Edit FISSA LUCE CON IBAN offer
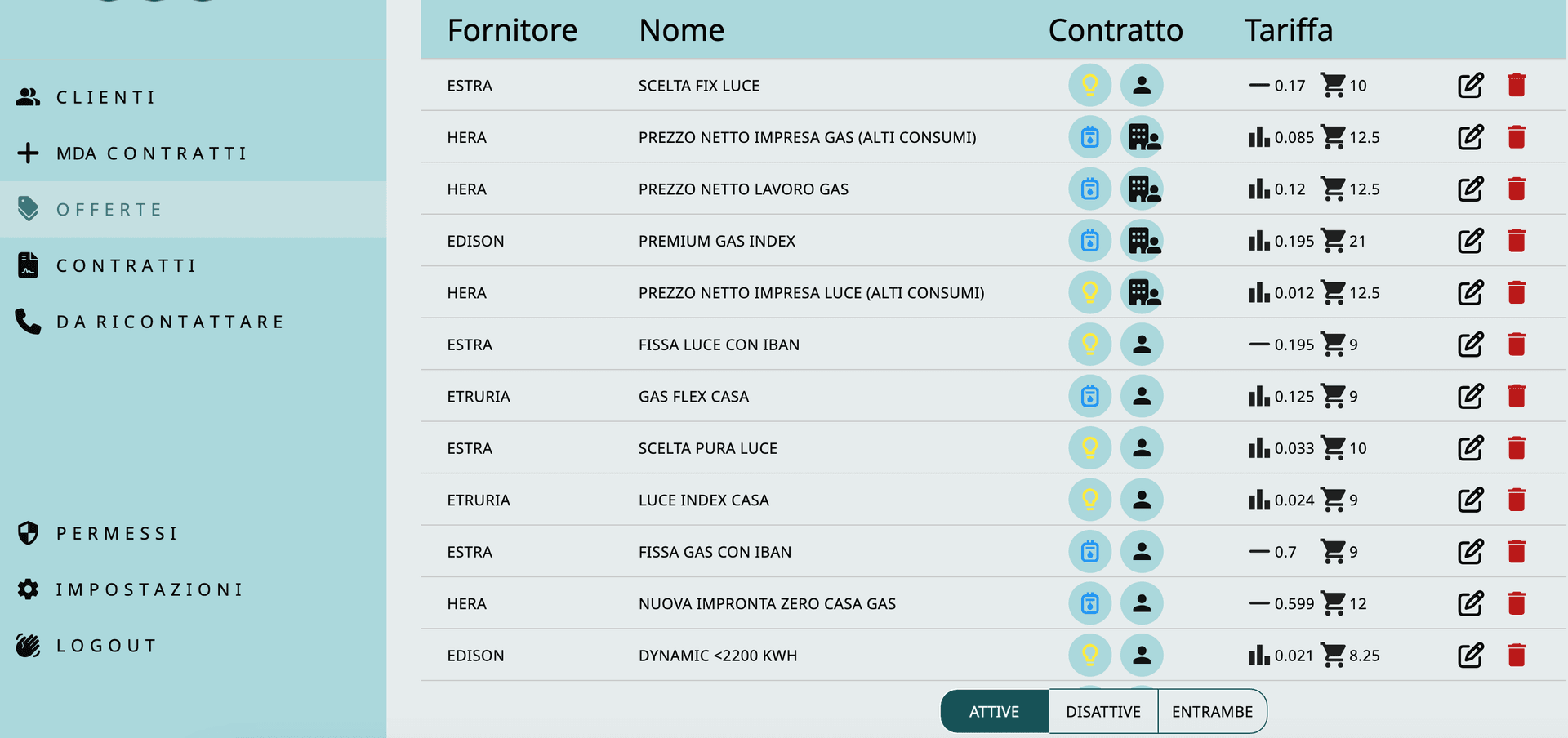The height and width of the screenshot is (738, 1568). click(1471, 345)
